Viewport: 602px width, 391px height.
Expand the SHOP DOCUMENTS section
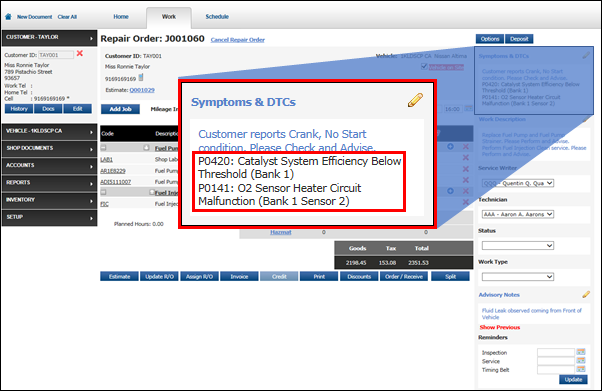click(49, 149)
